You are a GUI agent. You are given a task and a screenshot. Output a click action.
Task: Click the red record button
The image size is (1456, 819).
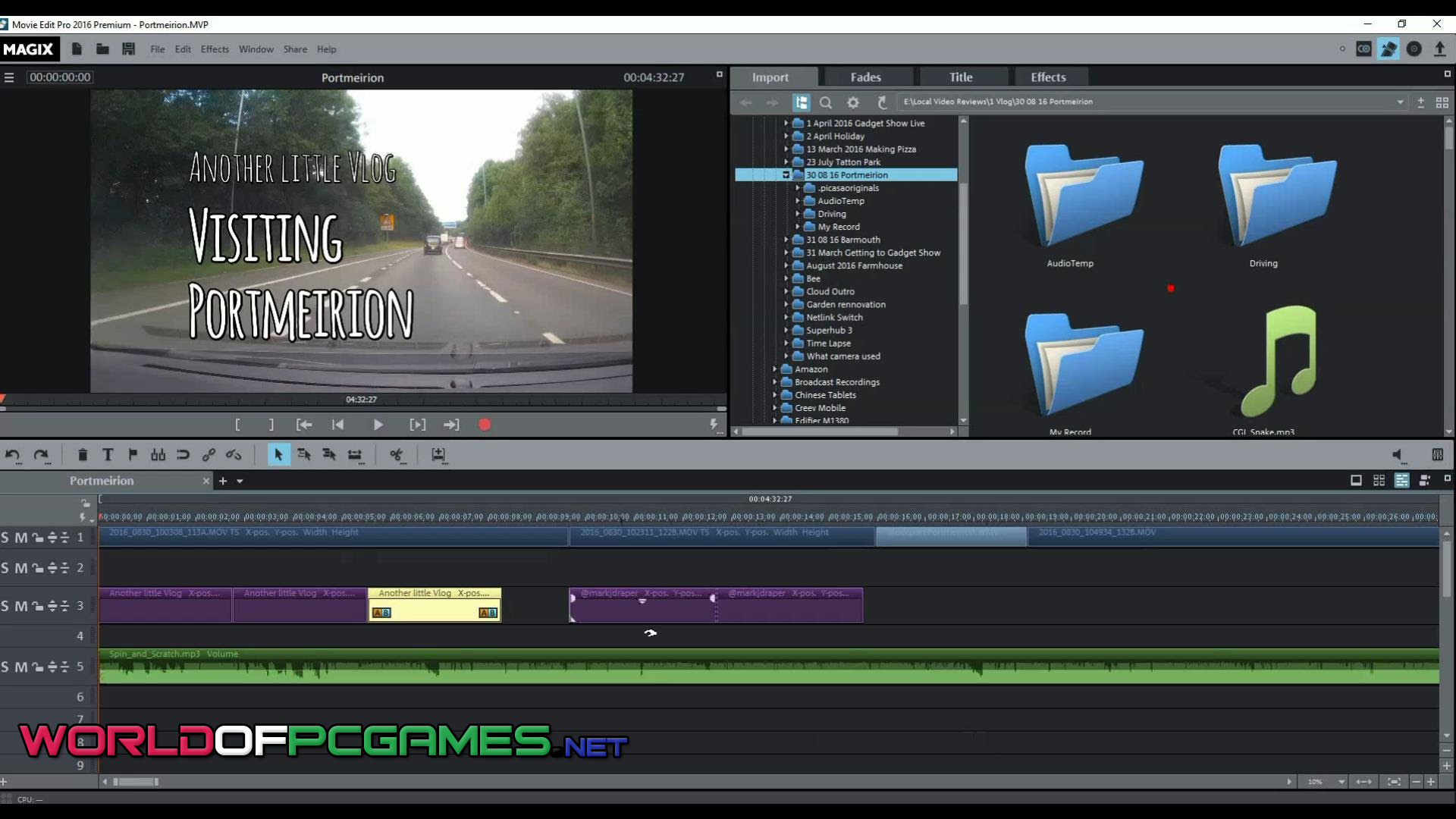485,425
